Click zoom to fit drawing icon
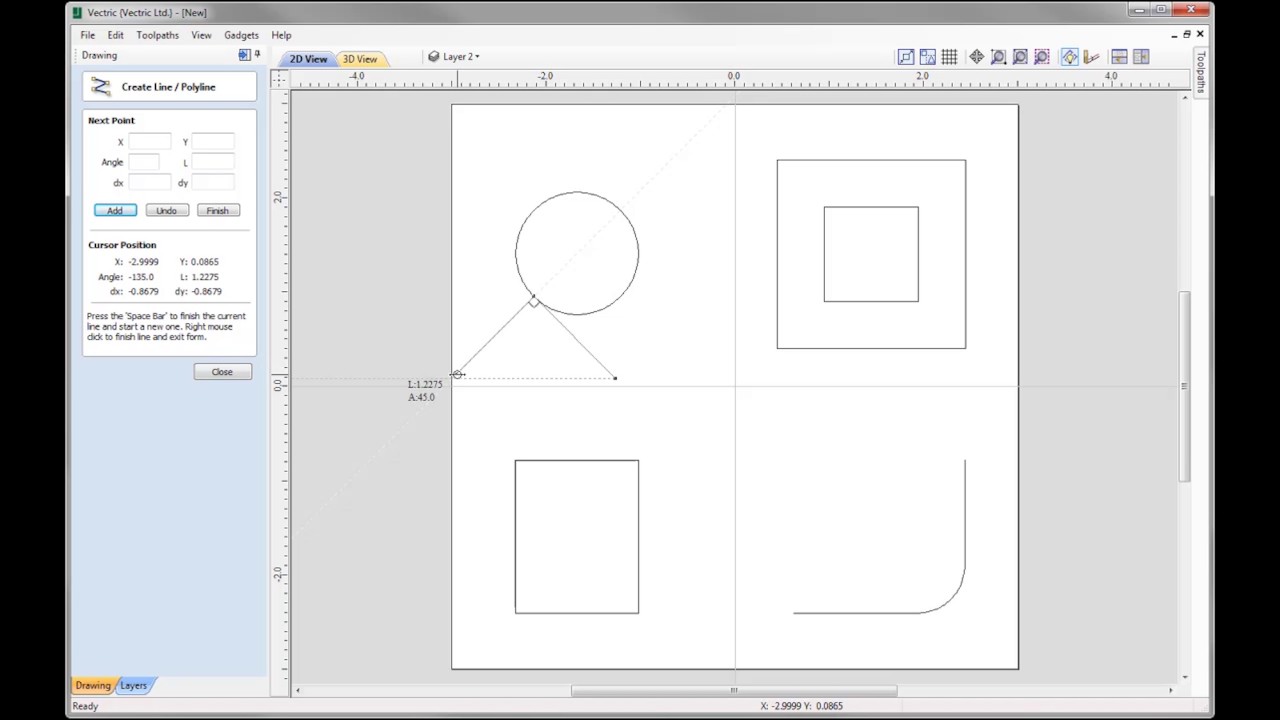 [1020, 57]
